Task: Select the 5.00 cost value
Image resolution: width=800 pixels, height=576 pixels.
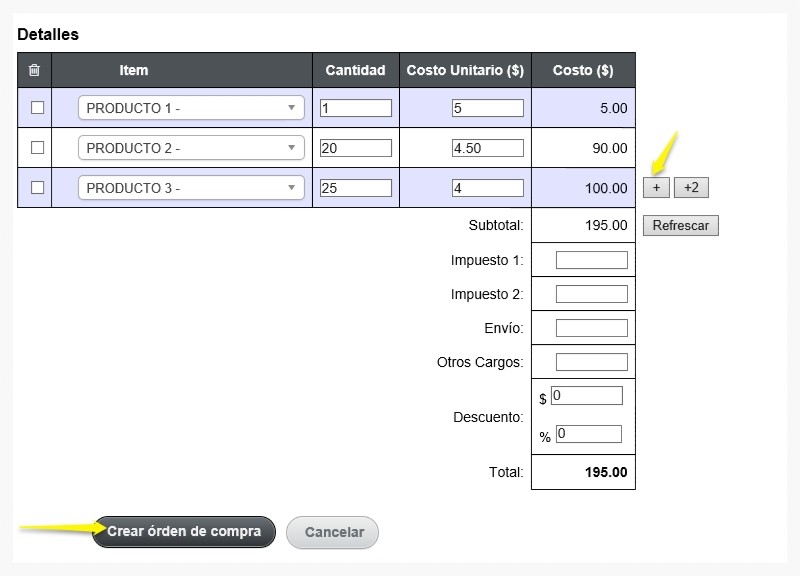Action: click(x=613, y=108)
